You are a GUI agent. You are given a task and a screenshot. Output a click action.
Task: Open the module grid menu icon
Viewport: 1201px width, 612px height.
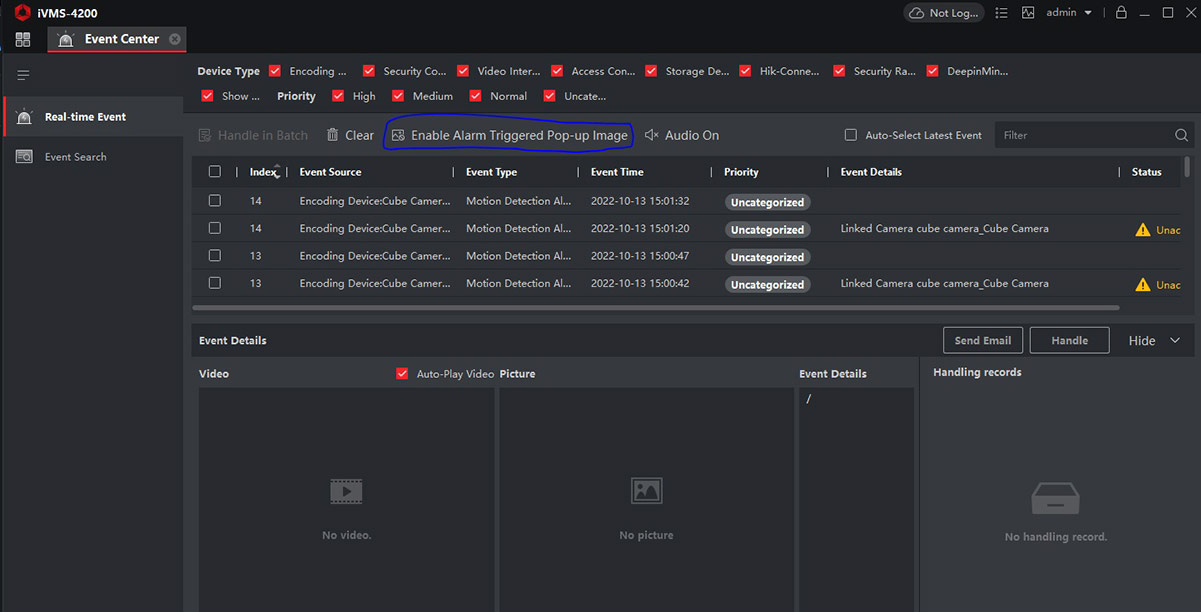click(23, 39)
